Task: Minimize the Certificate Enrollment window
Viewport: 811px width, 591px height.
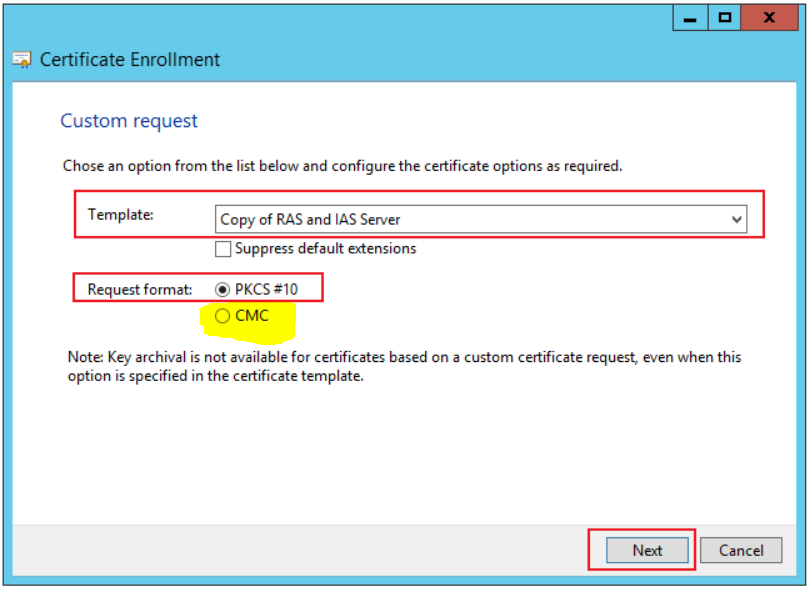Action: [x=689, y=18]
